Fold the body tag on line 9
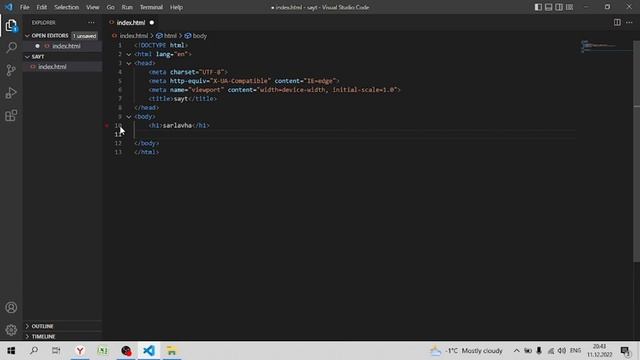 [129, 117]
